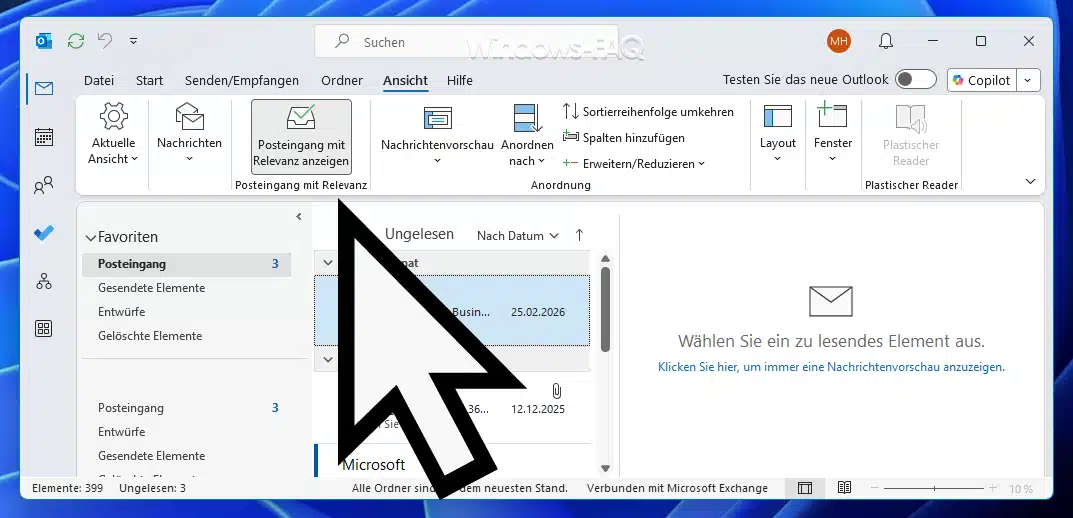
Task: Select normal view button in status bar
Action: 804,488
